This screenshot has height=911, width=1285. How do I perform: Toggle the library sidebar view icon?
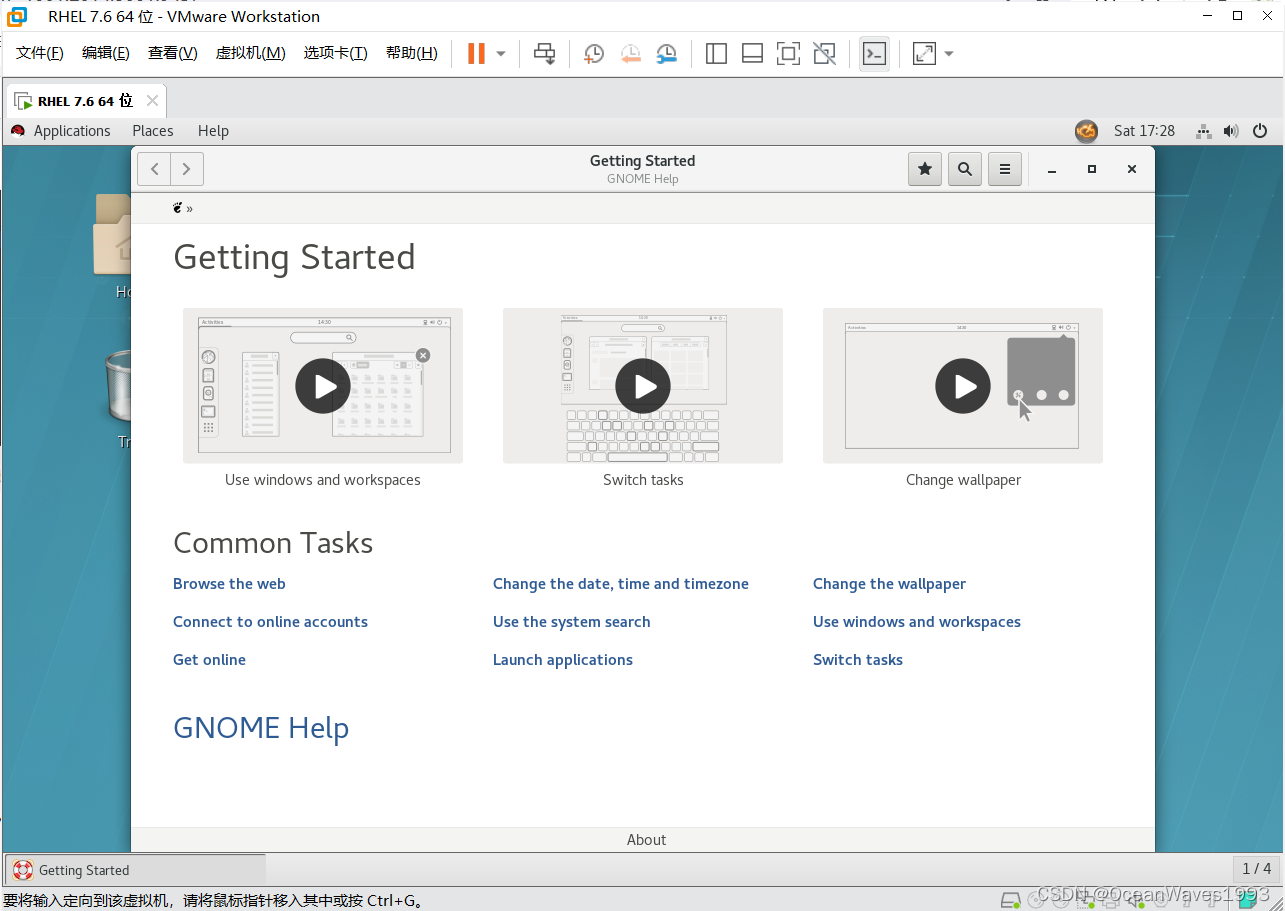716,54
